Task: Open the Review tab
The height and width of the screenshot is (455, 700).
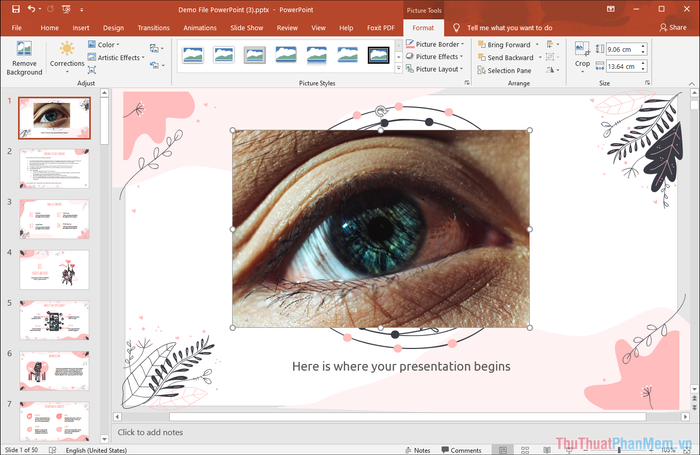Action: pos(287,28)
